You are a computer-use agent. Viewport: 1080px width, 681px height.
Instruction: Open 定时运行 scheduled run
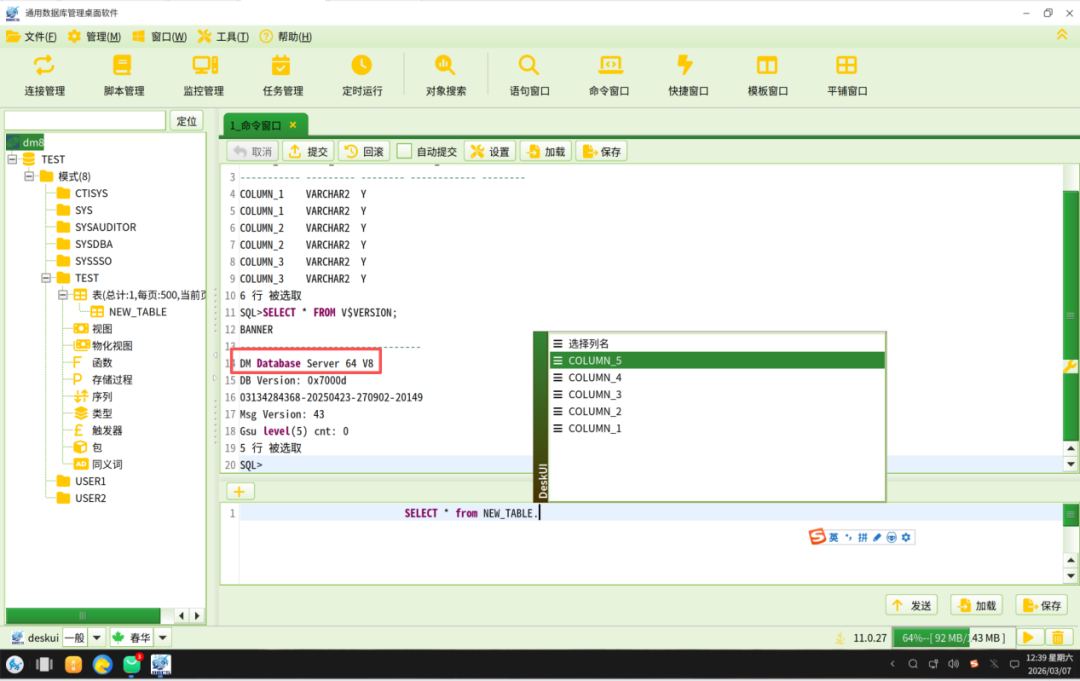coord(362,75)
